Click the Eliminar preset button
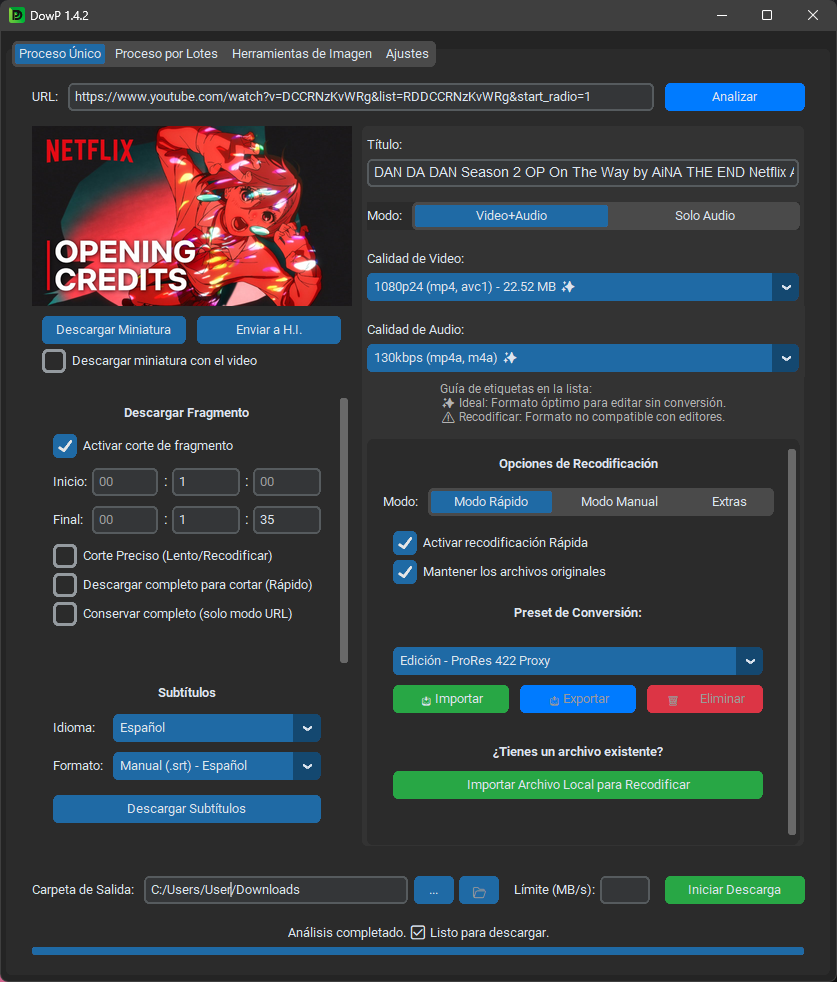This screenshot has height=982, width=837. pos(705,700)
